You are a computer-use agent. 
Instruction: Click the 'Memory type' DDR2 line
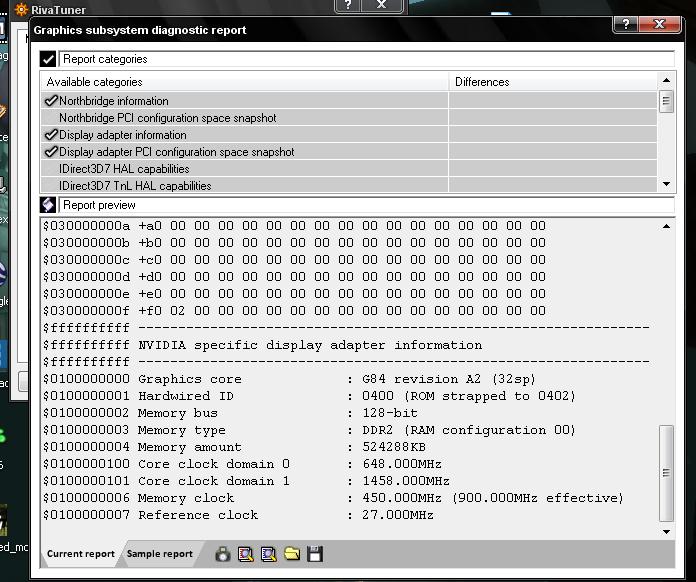[x=309, y=430]
